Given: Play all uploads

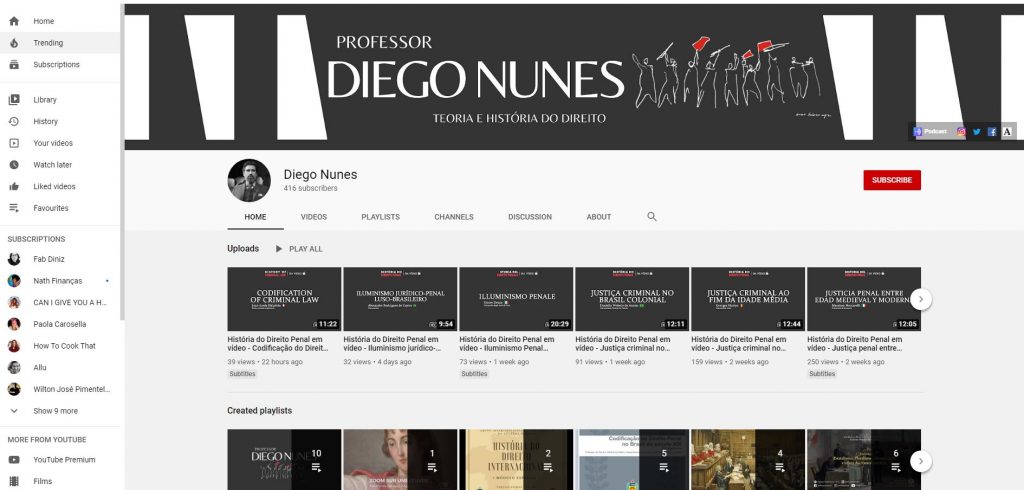Looking at the screenshot, I should click(299, 249).
